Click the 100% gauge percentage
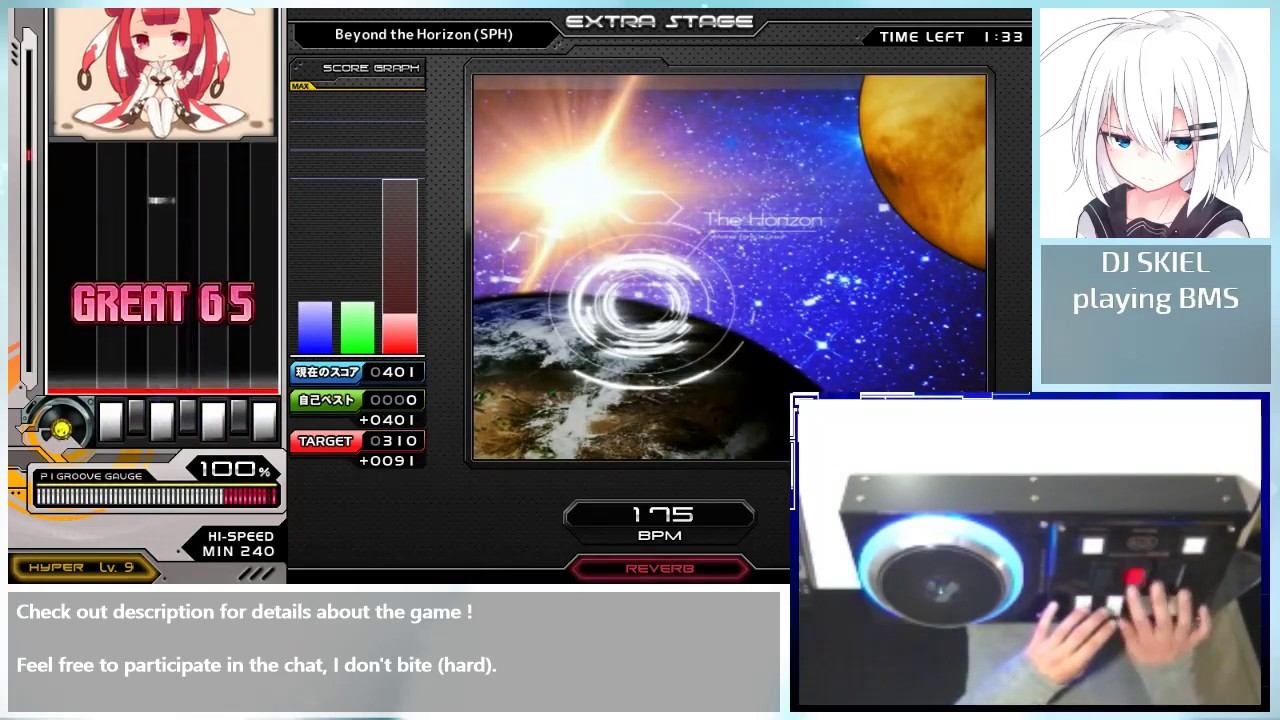 pos(235,469)
